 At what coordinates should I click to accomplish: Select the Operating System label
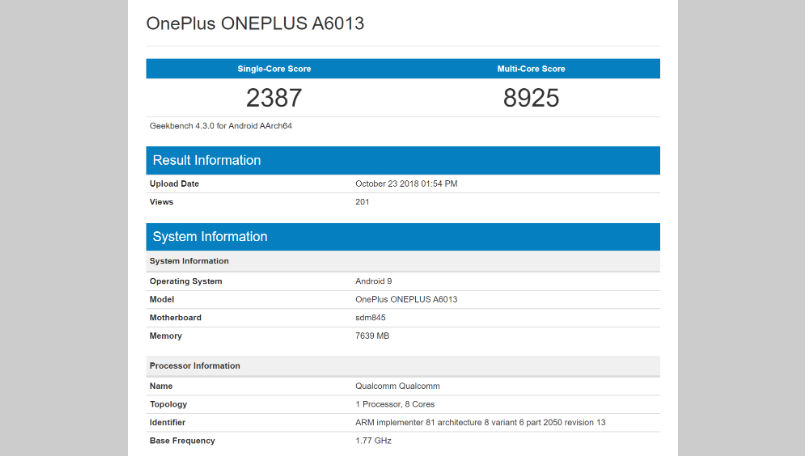(x=186, y=281)
